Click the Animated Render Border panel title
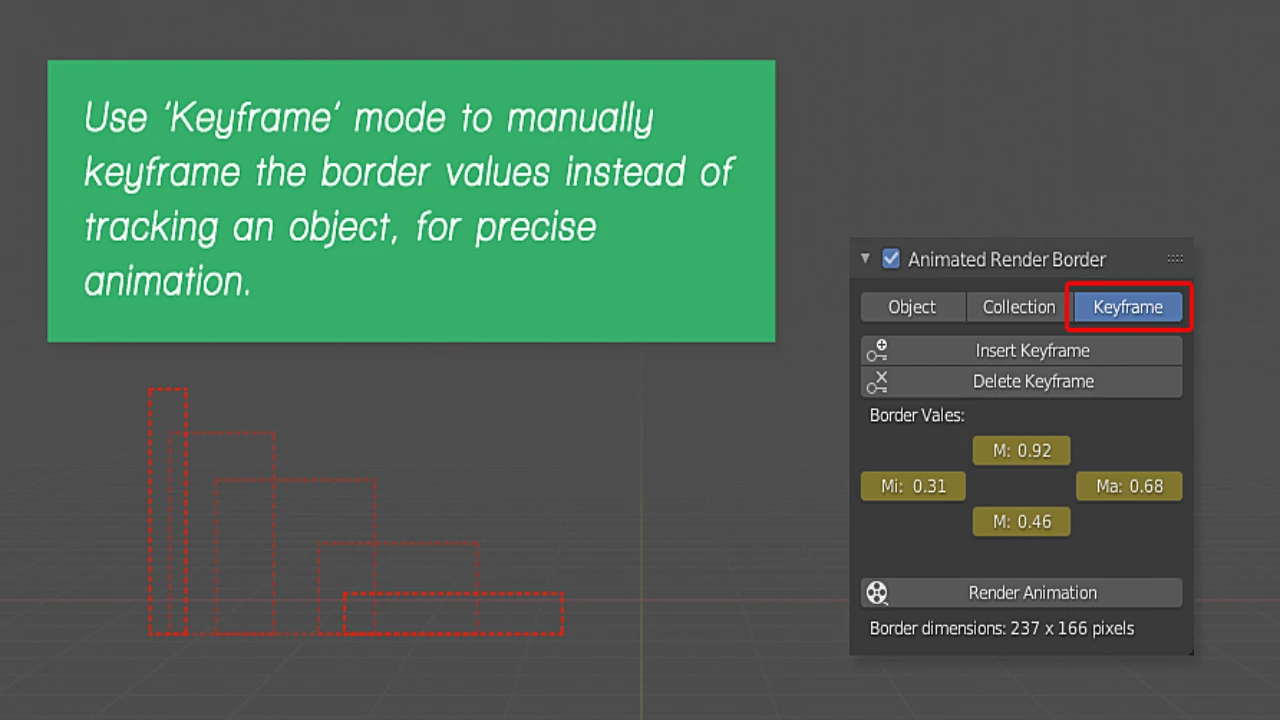Viewport: 1280px width, 720px height. (x=1006, y=259)
